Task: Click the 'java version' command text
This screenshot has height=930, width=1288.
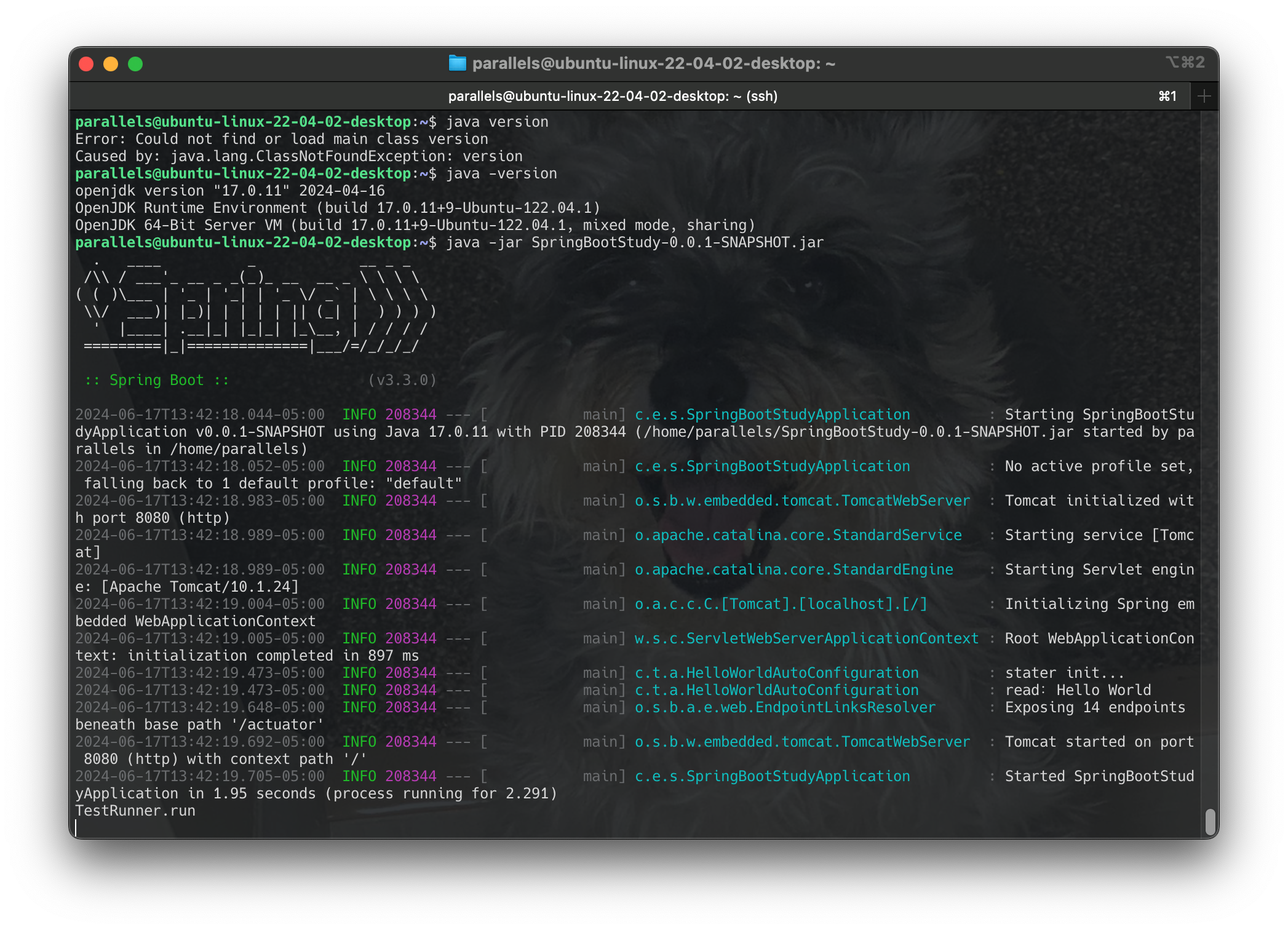Action: (x=497, y=122)
